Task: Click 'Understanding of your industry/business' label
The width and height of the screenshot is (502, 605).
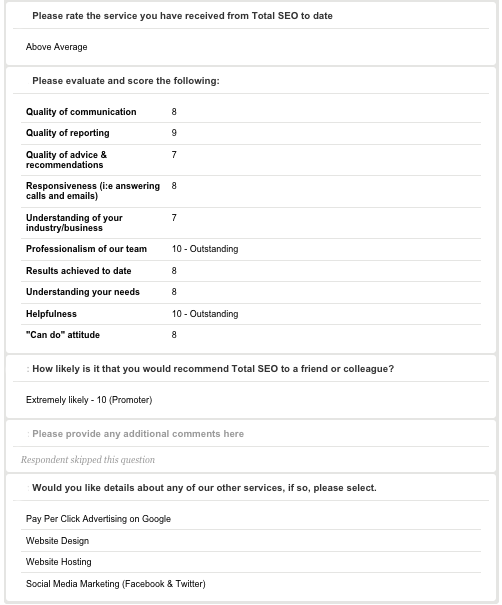Action: pyautogui.click(x=74, y=223)
